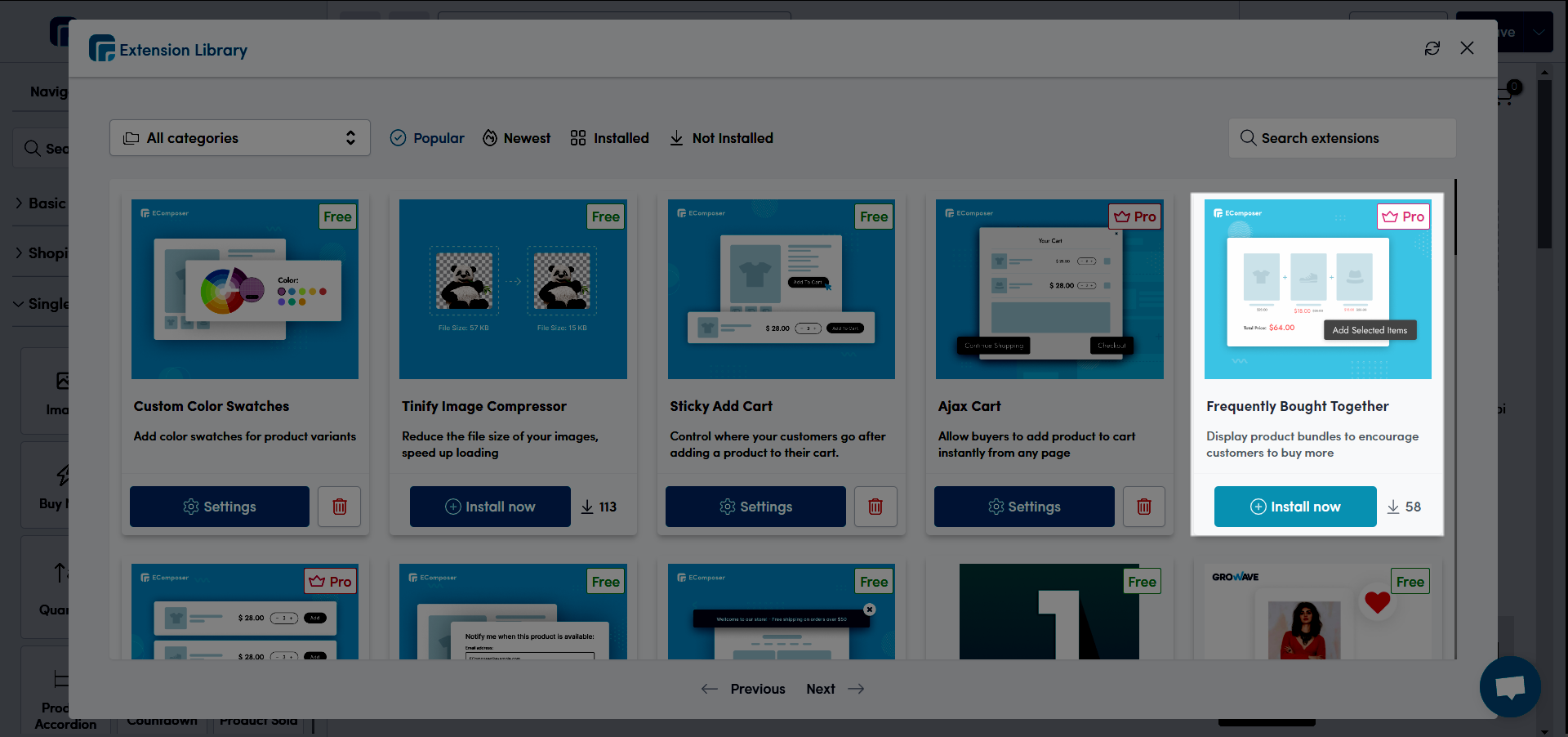Open the Ajax Cart preview thumbnail
The width and height of the screenshot is (1568, 737).
[1049, 289]
